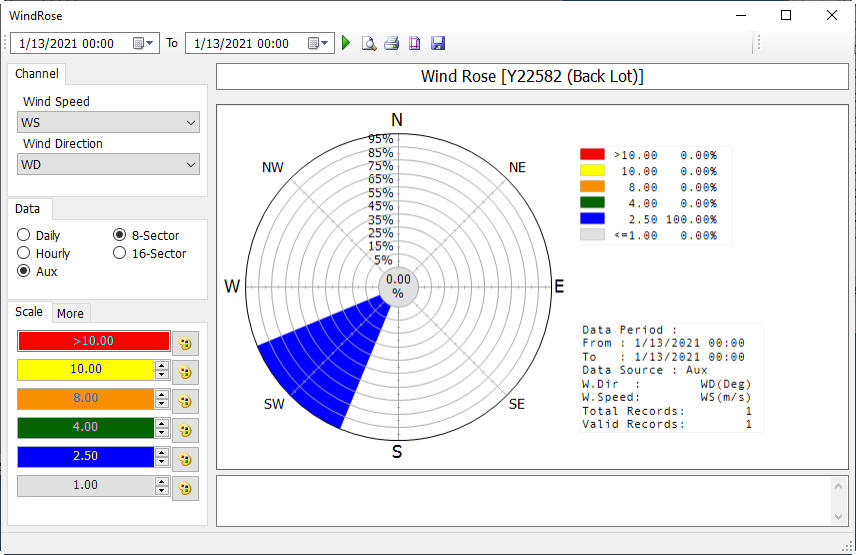Open the Data tab

[x=28, y=209]
